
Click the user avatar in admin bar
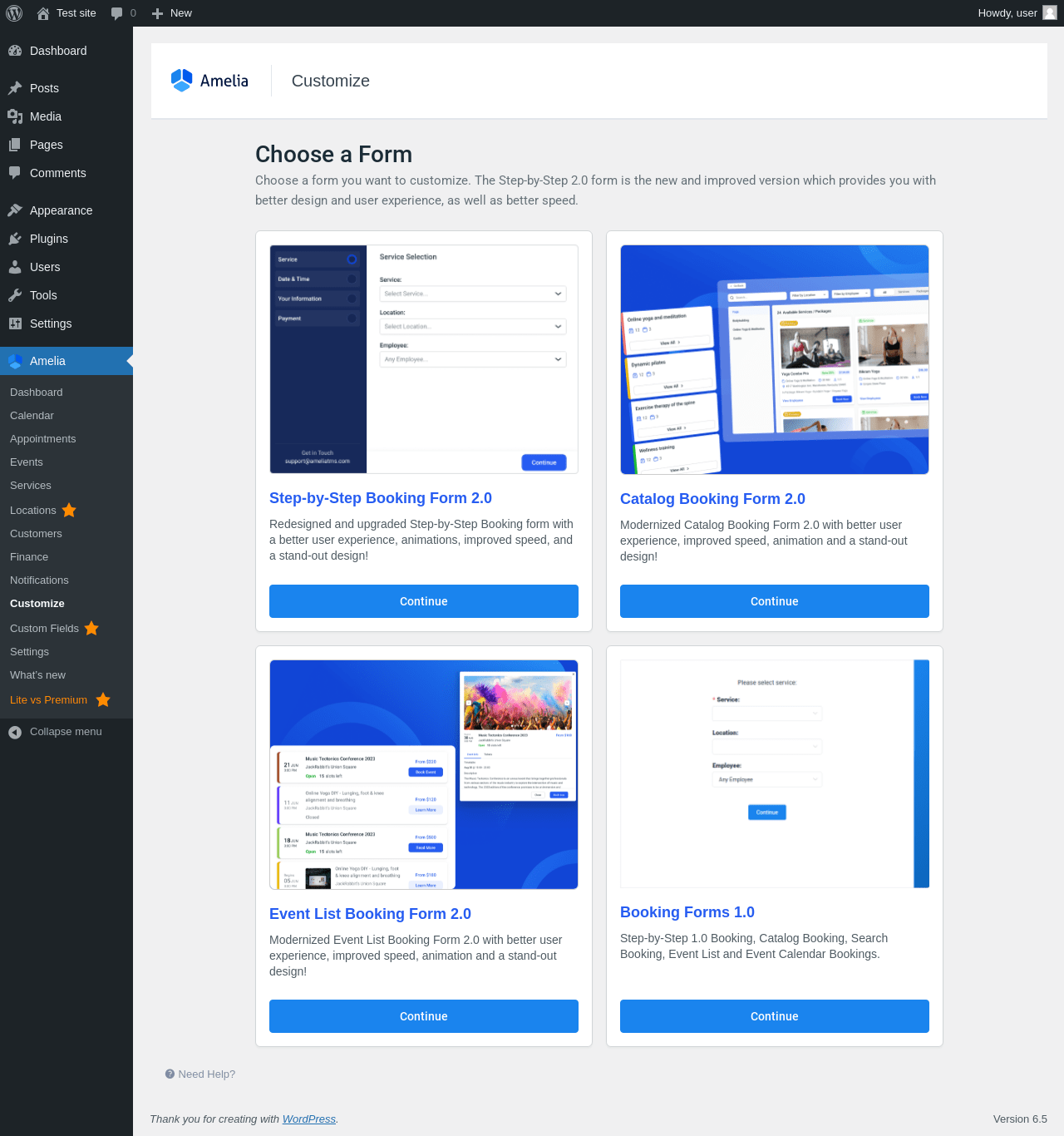click(x=1050, y=12)
